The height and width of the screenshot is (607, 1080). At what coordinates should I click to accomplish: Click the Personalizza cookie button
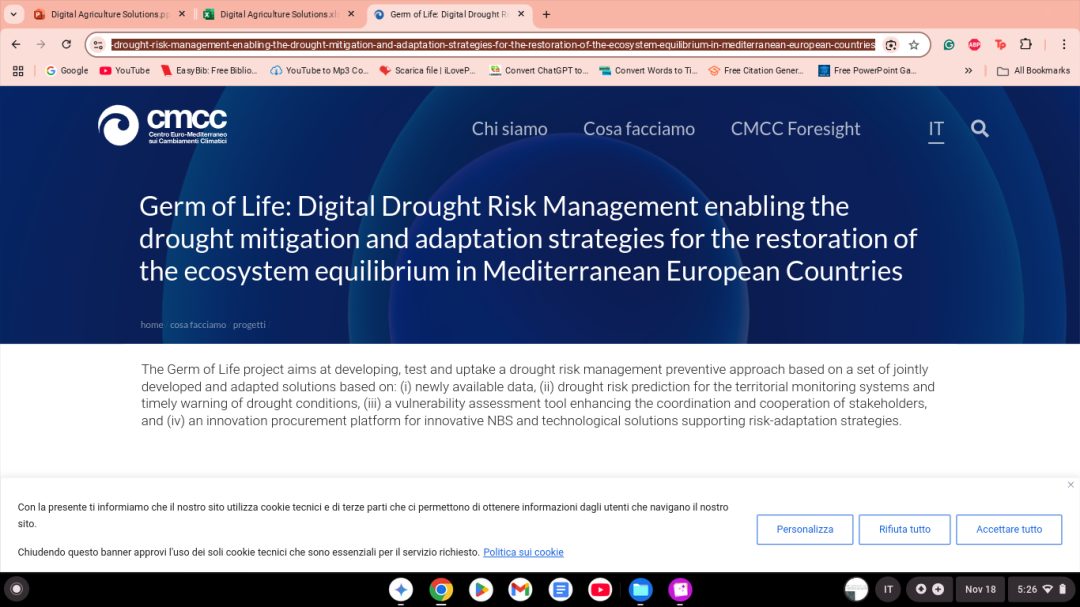pyautogui.click(x=804, y=529)
